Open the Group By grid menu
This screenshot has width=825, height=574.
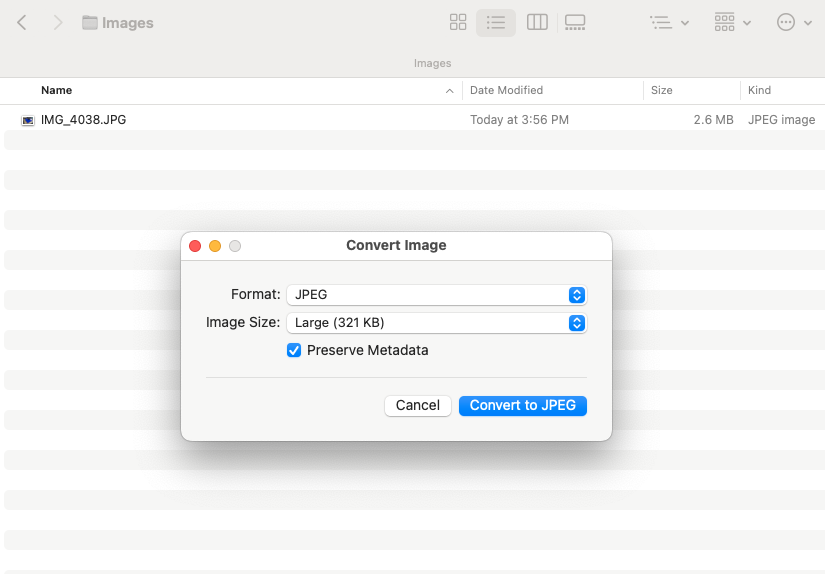coord(732,23)
